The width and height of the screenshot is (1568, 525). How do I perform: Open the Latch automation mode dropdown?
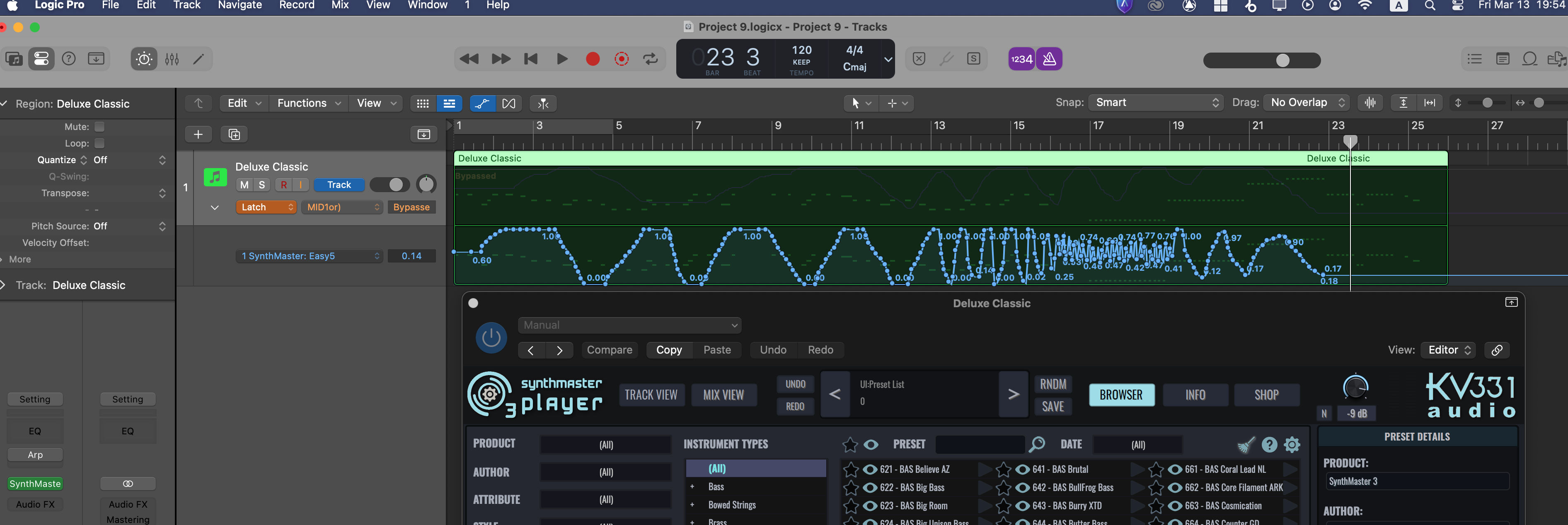[266, 207]
